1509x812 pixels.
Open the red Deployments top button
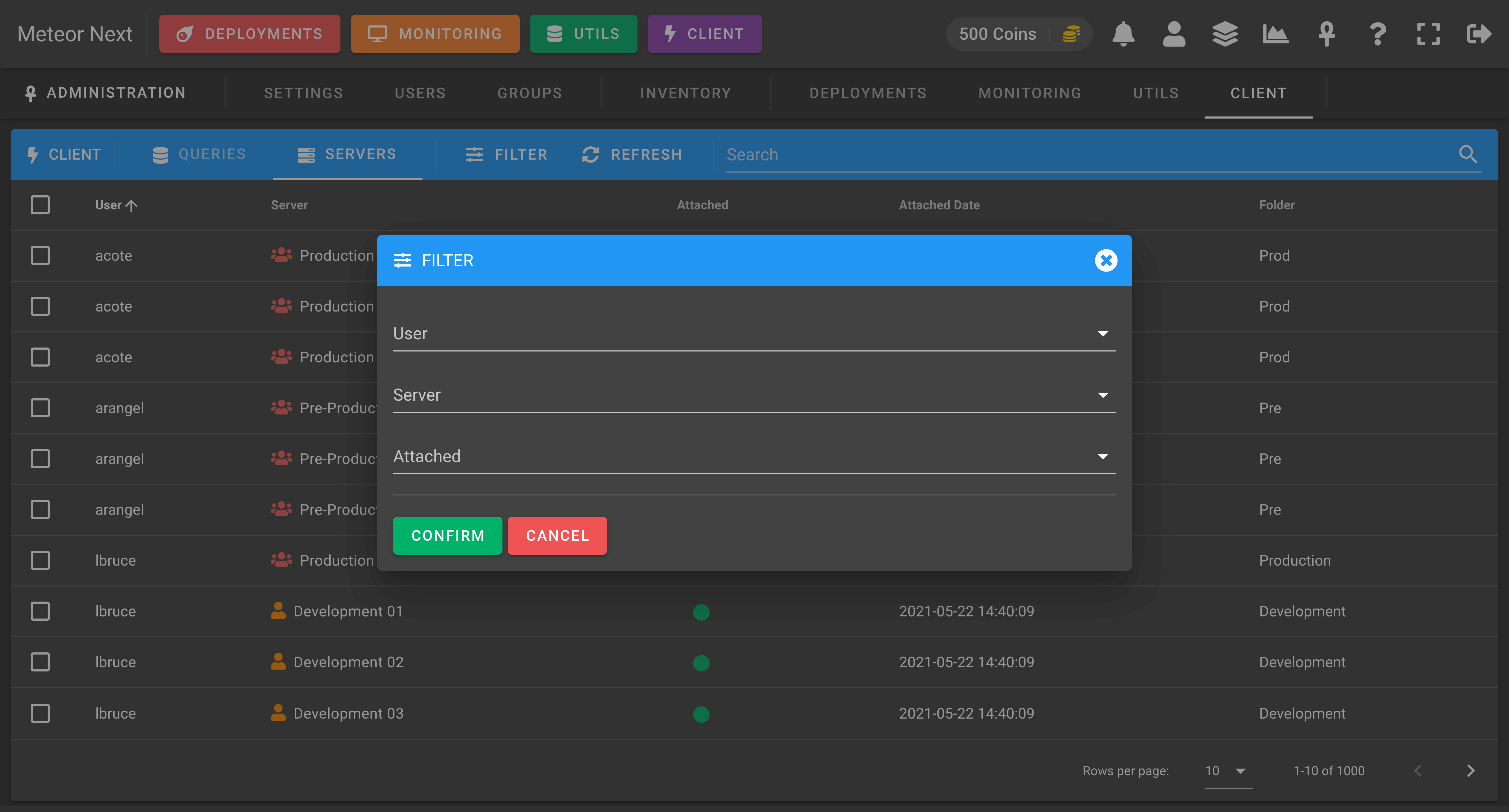[x=250, y=34]
